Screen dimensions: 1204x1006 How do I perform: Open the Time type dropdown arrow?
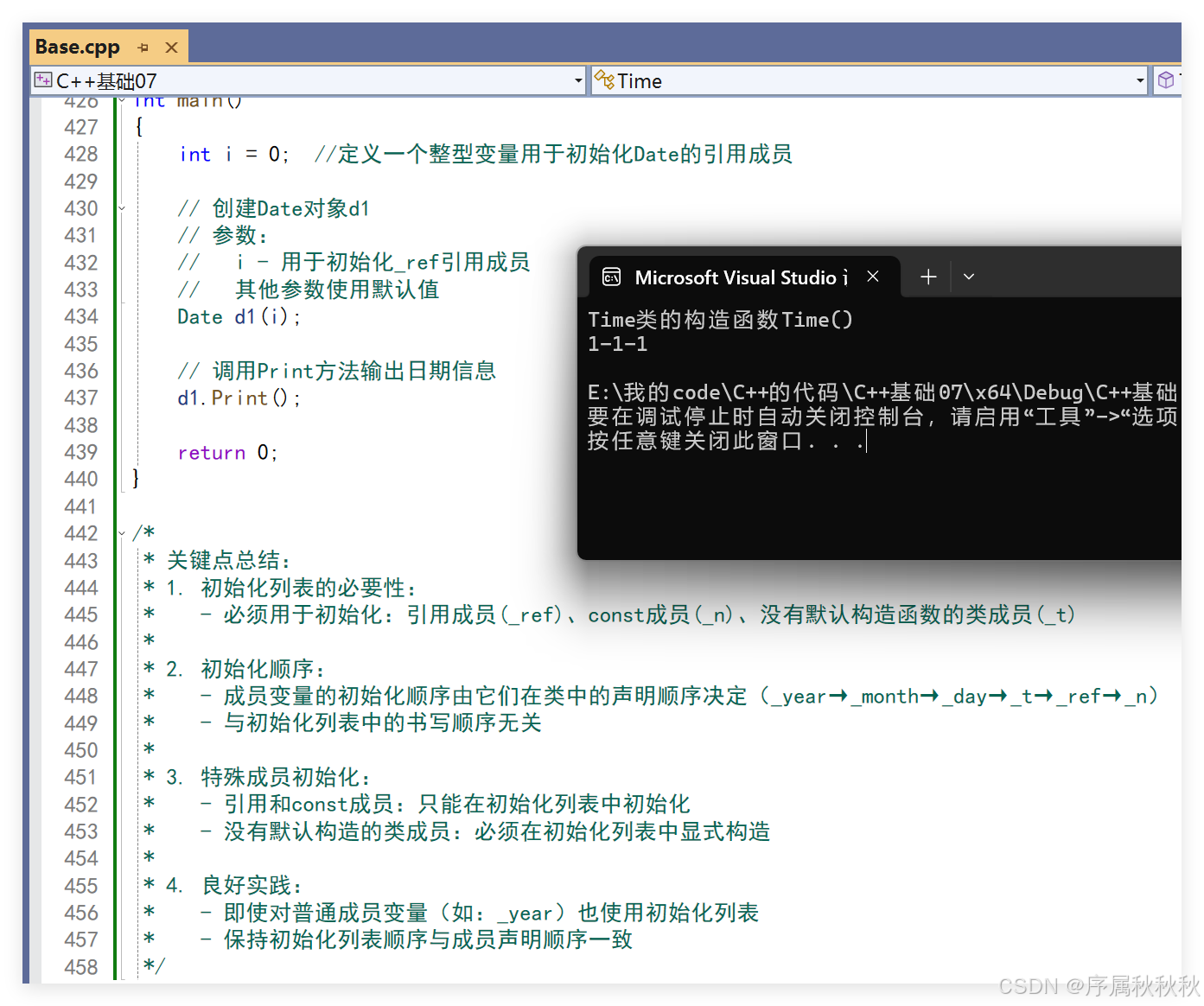point(1140,81)
